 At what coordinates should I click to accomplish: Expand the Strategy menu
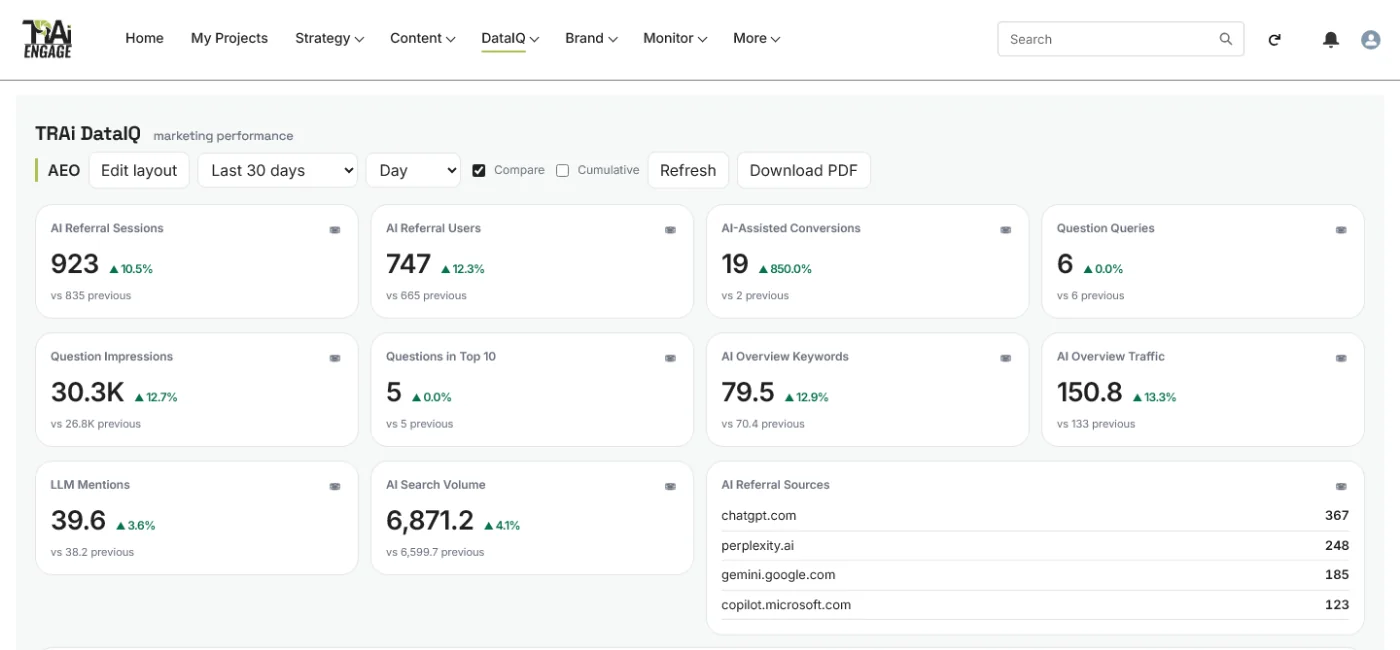tap(329, 38)
